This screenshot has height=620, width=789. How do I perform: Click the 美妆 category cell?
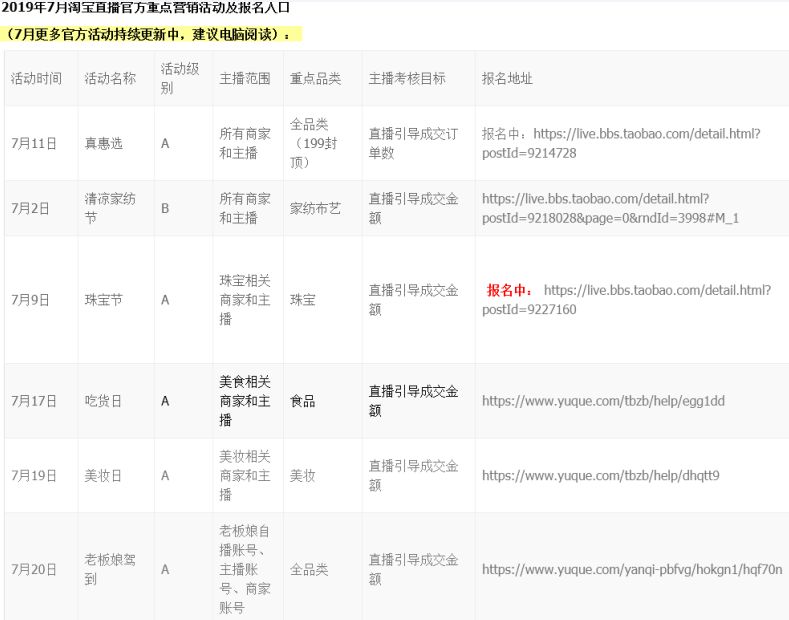point(303,476)
